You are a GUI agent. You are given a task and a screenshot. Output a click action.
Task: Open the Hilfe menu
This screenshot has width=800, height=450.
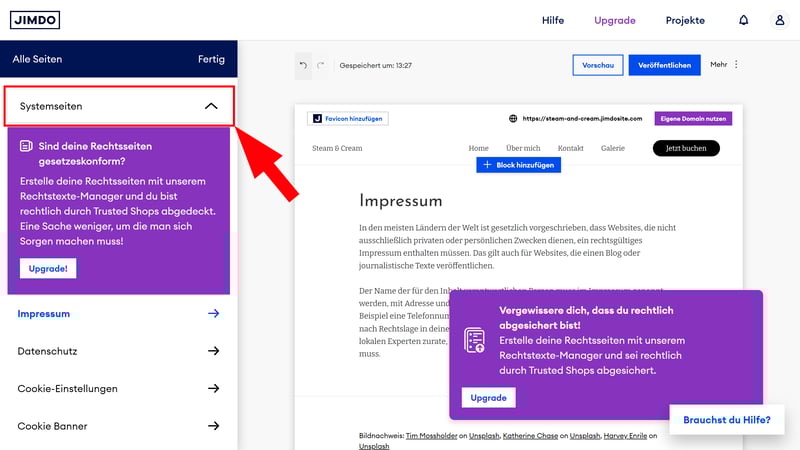click(553, 20)
